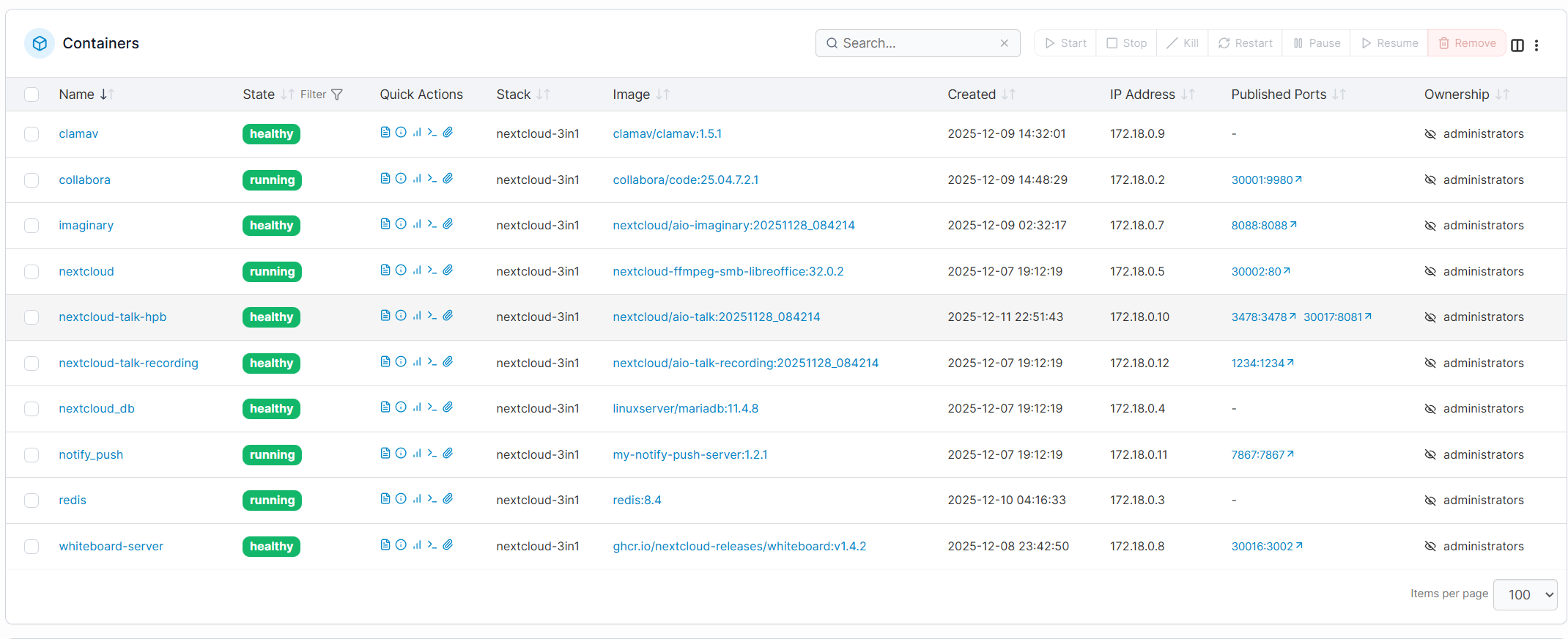Viewport: 1568px width, 639px height.
Task: Select the nextcloud_db row checkbox
Action: [x=32, y=409]
